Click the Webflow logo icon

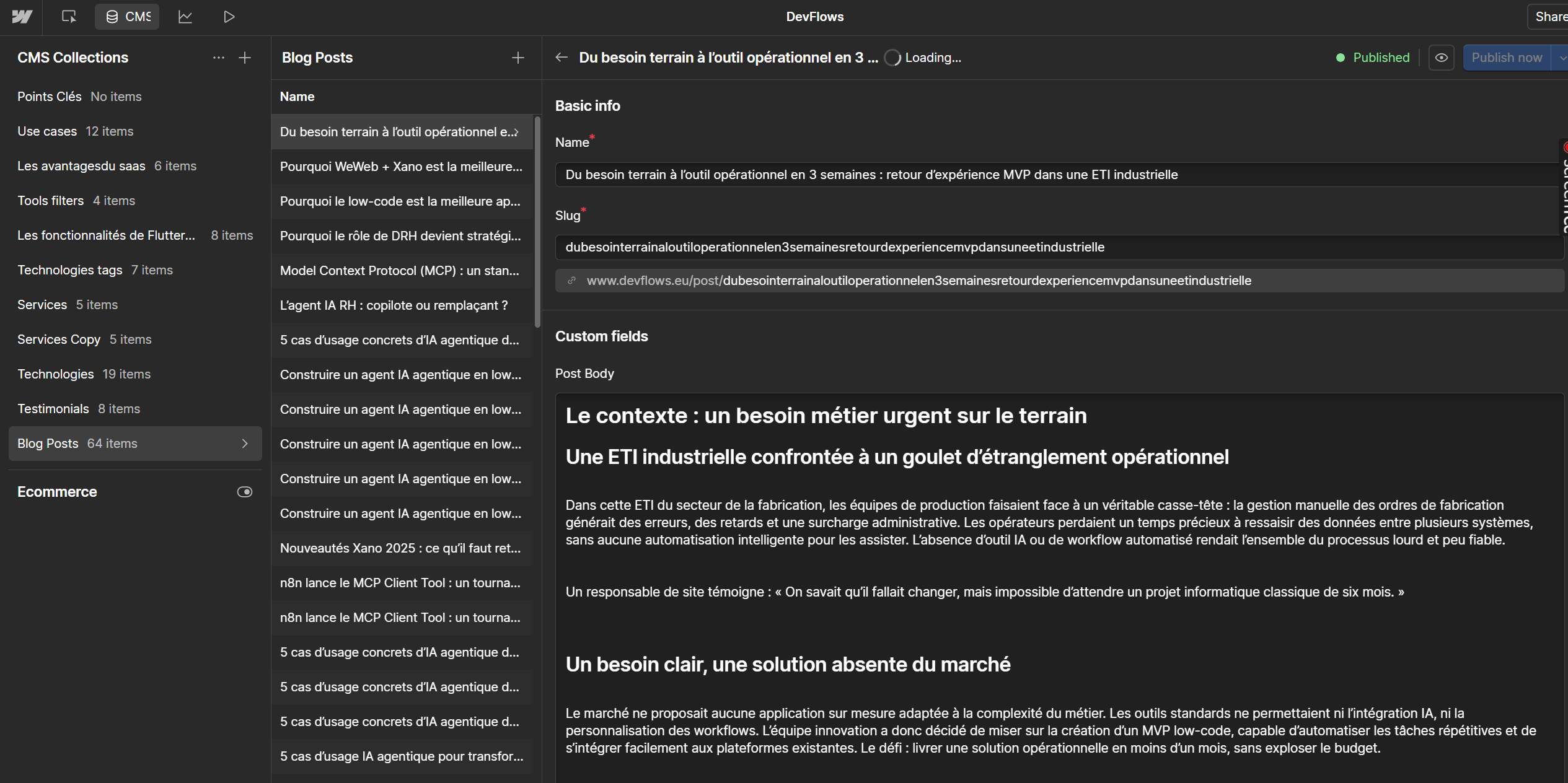click(x=22, y=17)
